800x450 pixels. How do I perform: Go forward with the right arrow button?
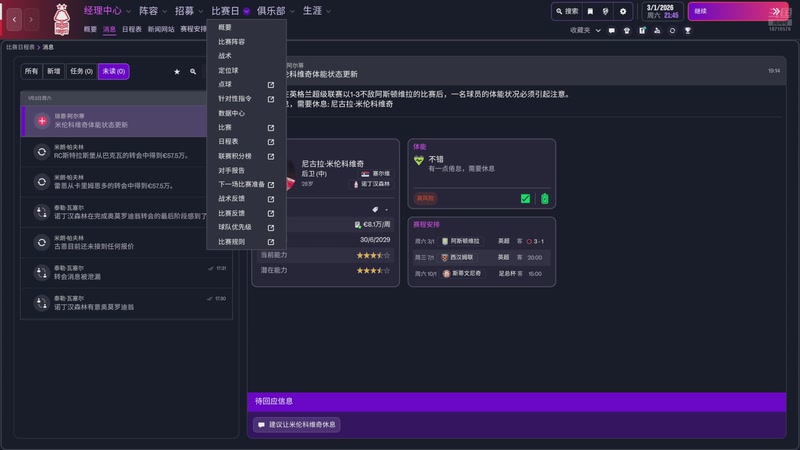coord(31,19)
